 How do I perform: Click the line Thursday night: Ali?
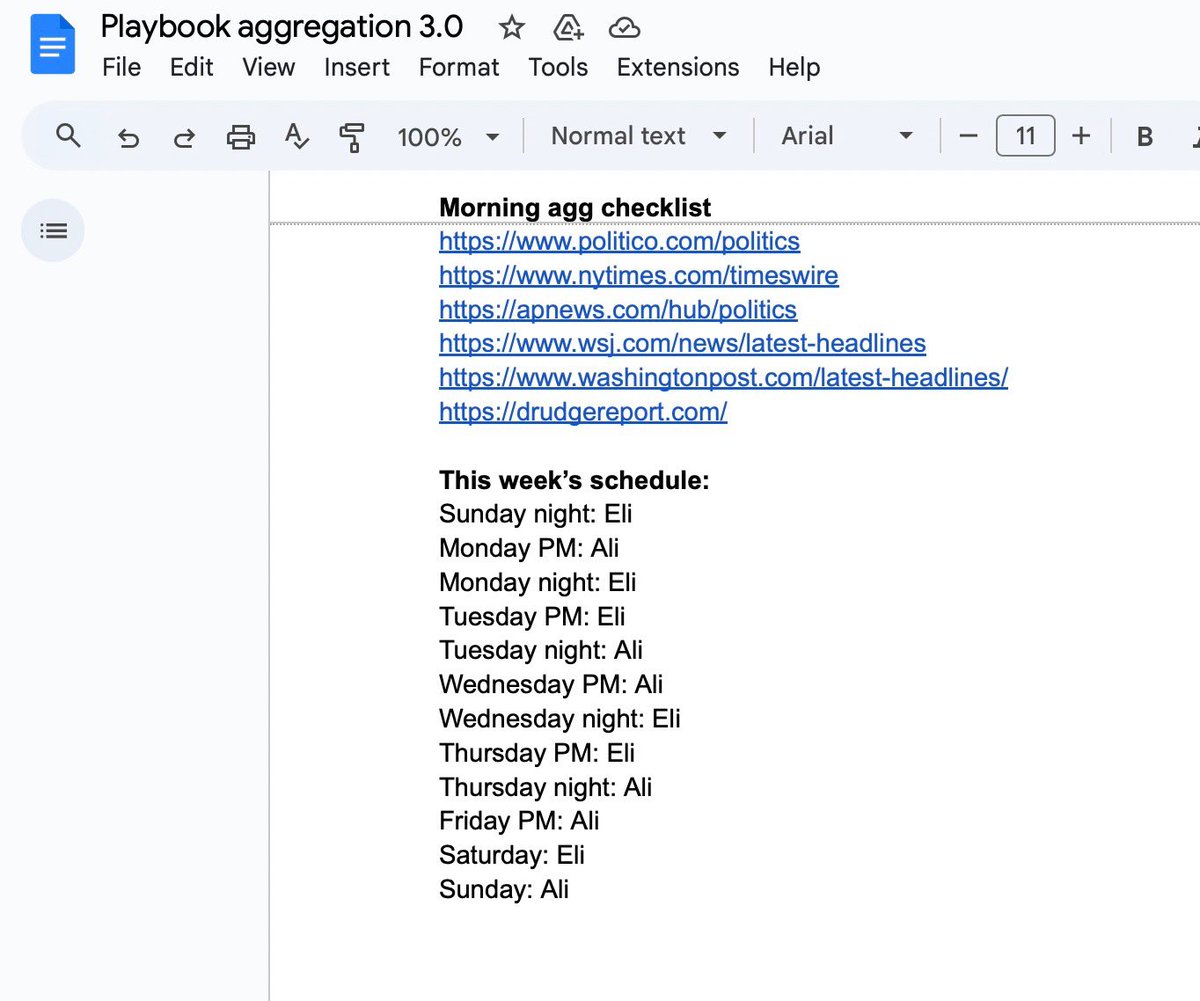click(546, 786)
